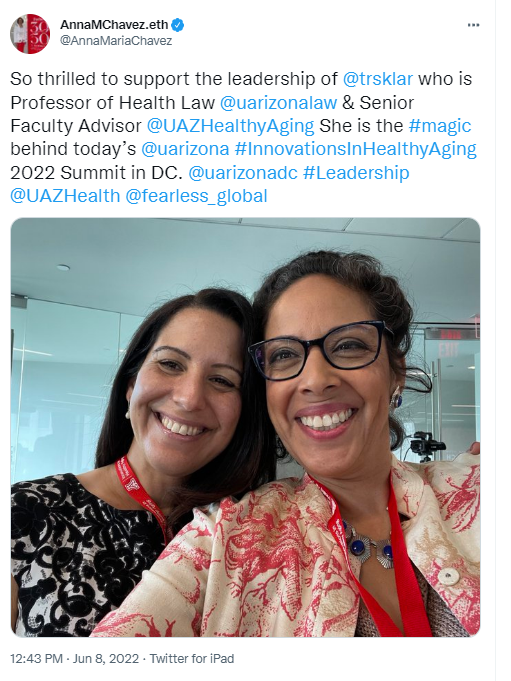The width and height of the screenshot is (511, 681).
Task: Click the AnnaMChavez.eth profile avatar
Action: (x=30, y=34)
